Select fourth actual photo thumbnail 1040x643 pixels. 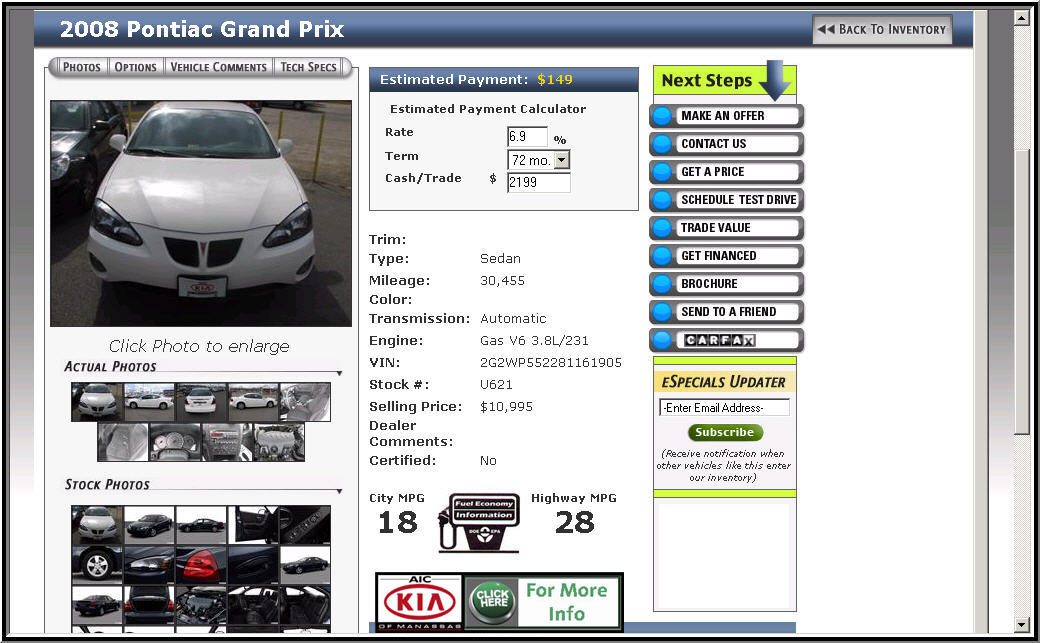(253, 402)
